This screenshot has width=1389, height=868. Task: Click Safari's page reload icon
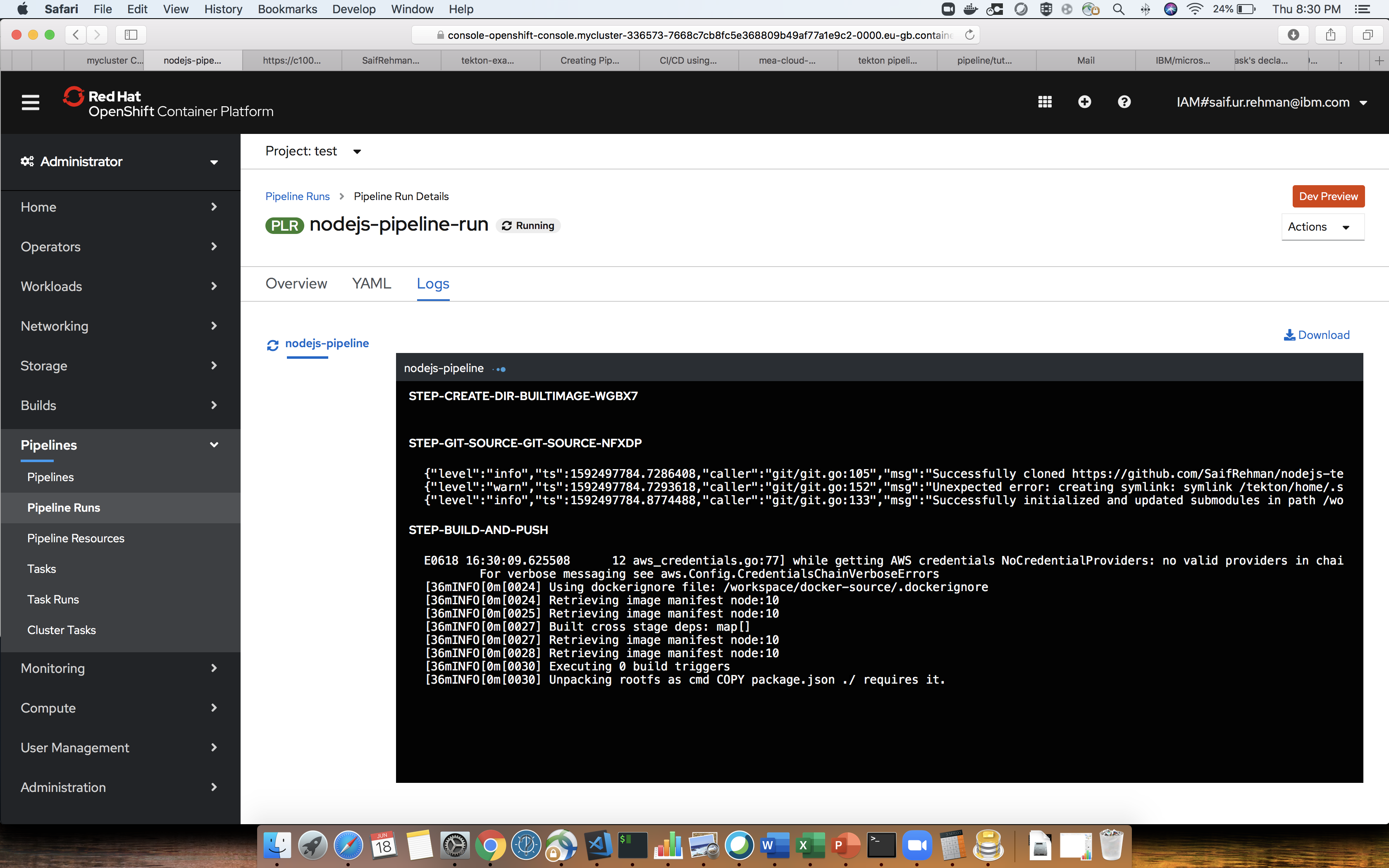pyautogui.click(x=969, y=35)
